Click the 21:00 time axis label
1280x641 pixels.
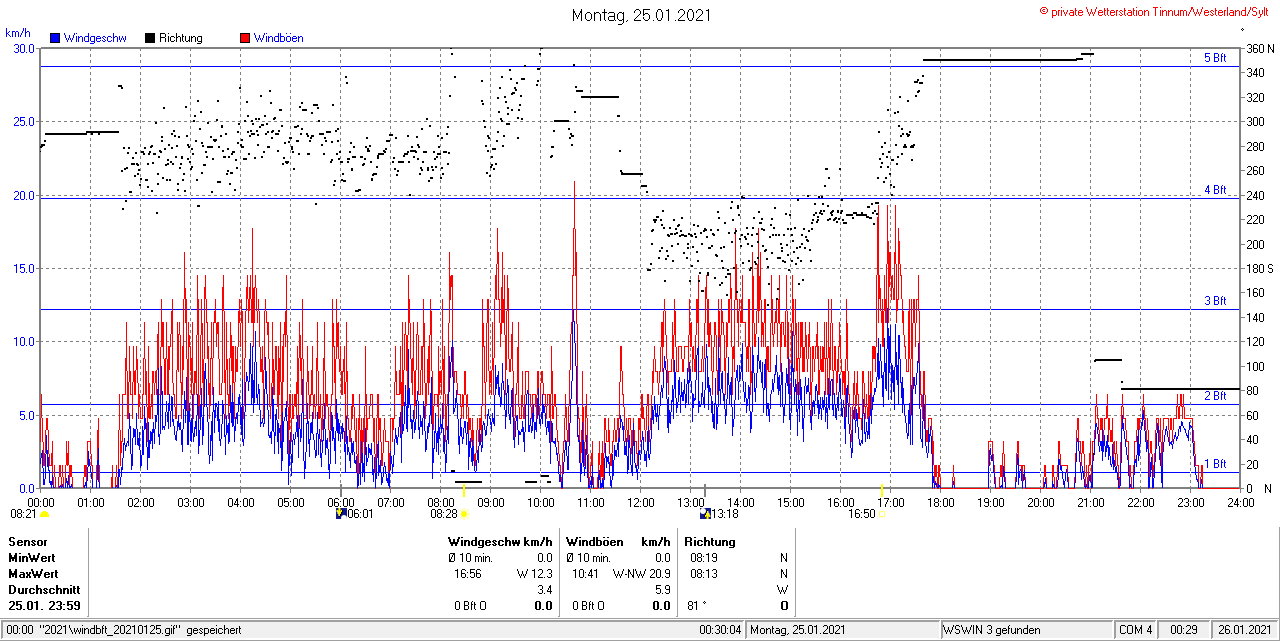(x=1090, y=502)
